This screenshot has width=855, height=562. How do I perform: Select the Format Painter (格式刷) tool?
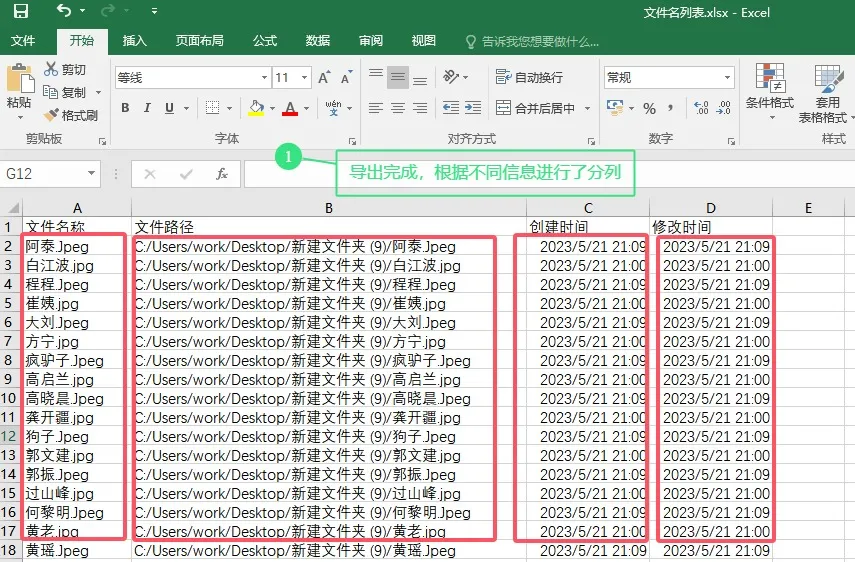[52, 115]
